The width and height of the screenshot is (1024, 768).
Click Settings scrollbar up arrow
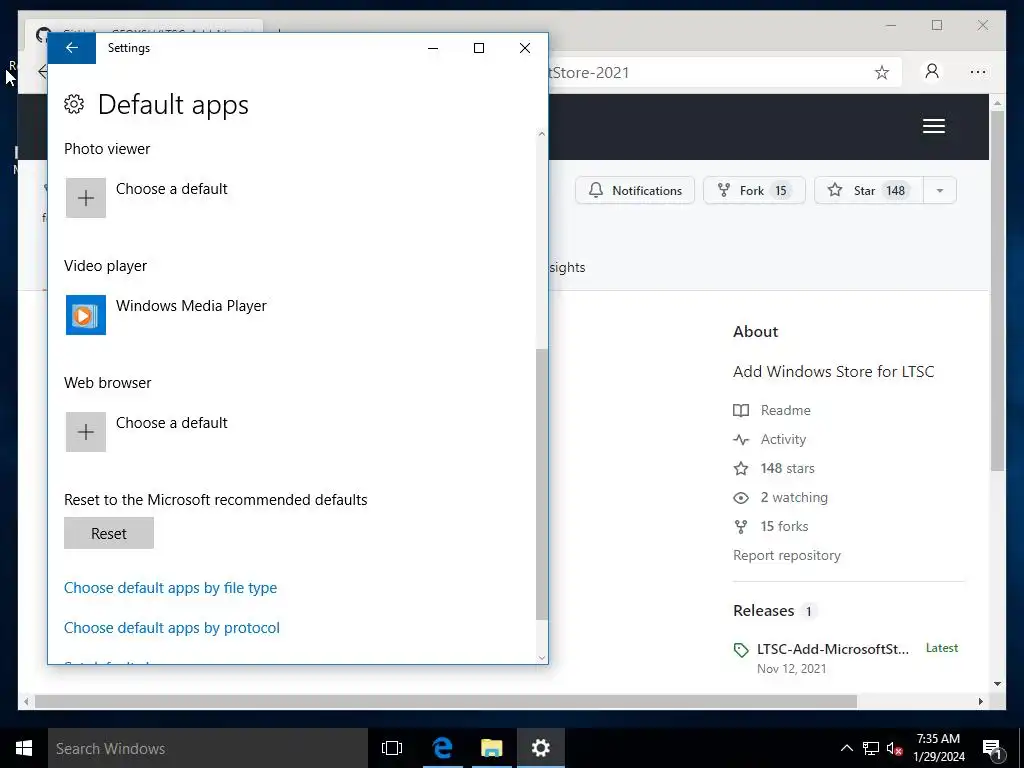click(x=541, y=134)
